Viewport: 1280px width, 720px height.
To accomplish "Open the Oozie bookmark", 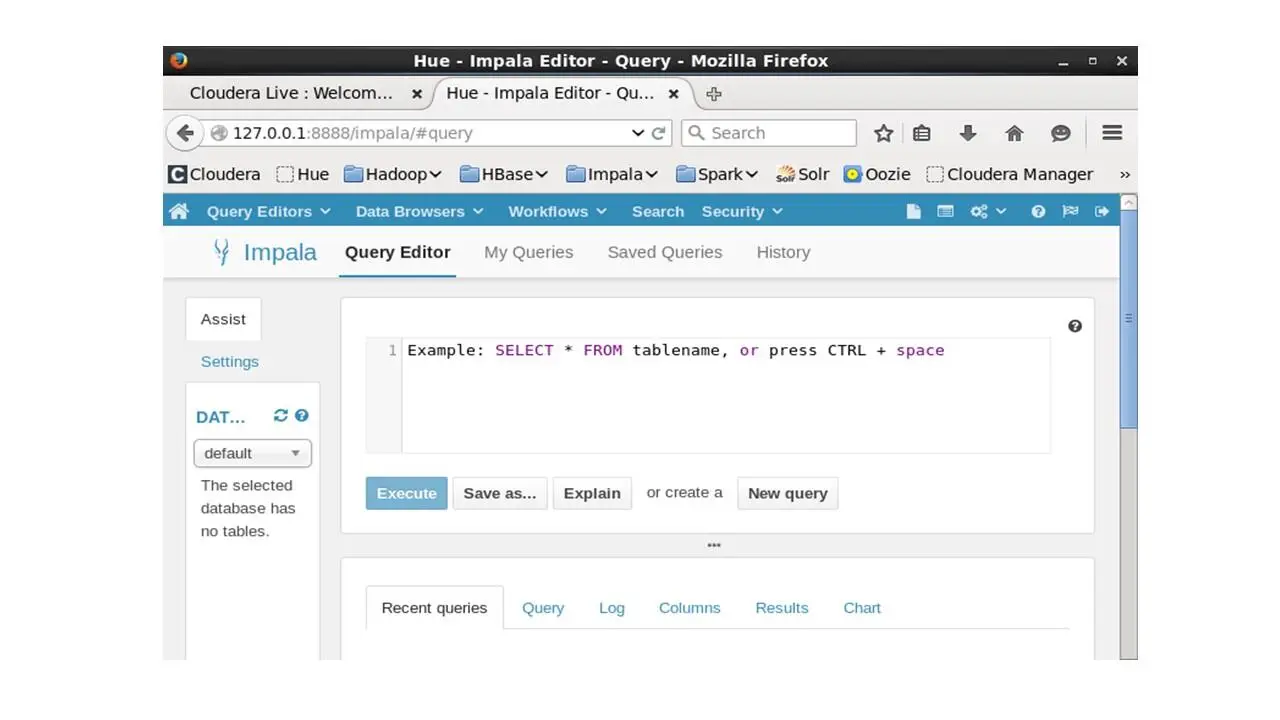I will [877, 174].
